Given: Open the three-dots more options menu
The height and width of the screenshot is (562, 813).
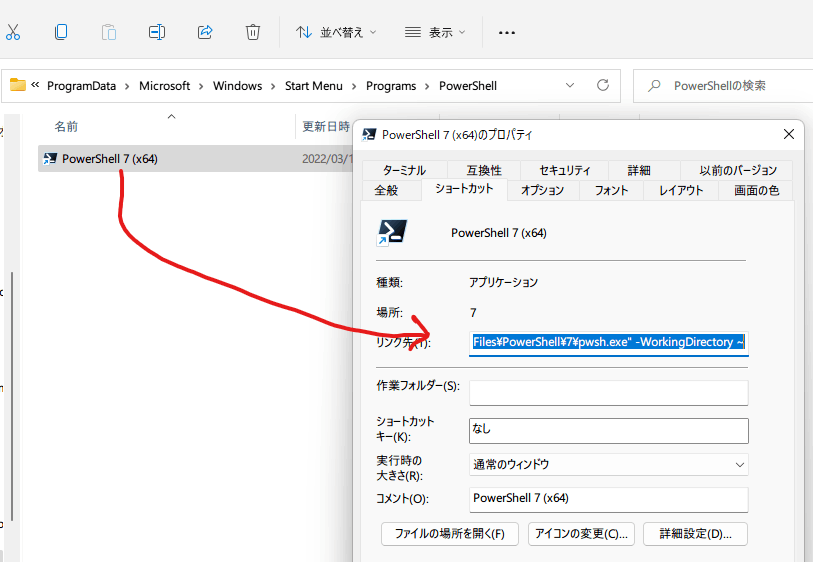Looking at the screenshot, I should 507,33.
